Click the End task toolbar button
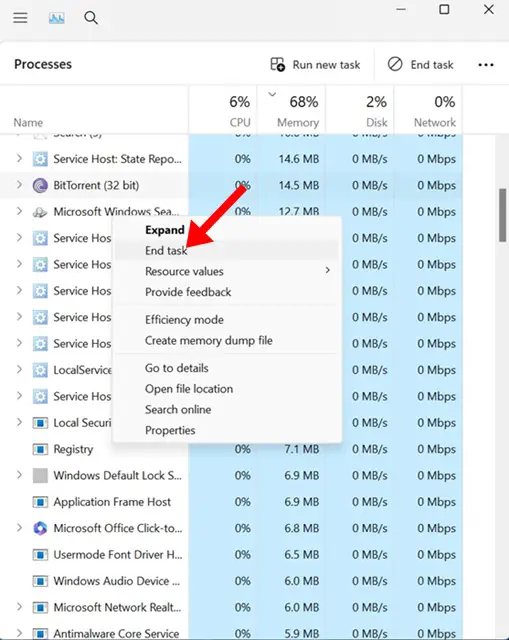Screen dimensions: 509x640 pos(420,64)
